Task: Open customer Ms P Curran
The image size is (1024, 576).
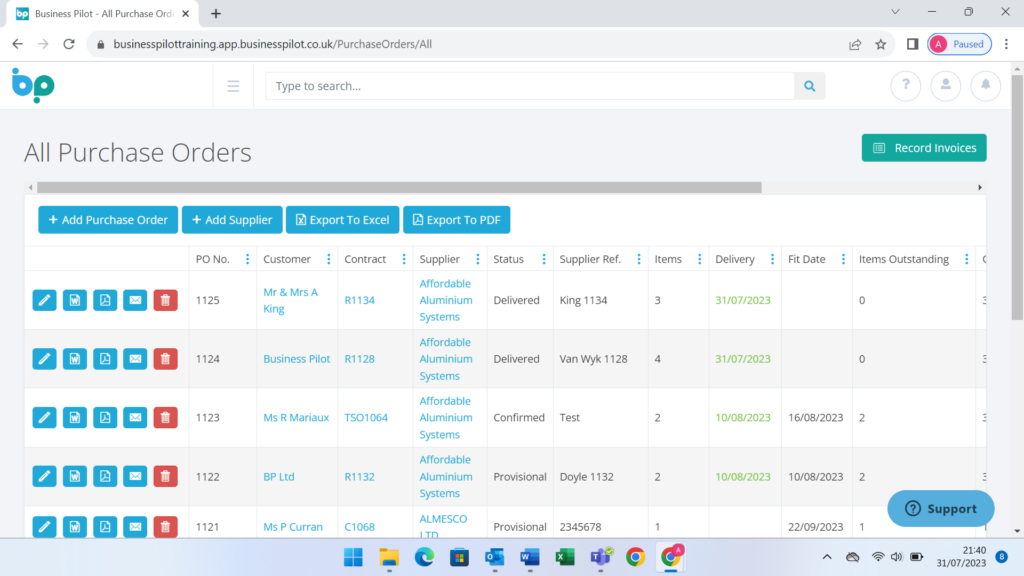Action: 293,527
